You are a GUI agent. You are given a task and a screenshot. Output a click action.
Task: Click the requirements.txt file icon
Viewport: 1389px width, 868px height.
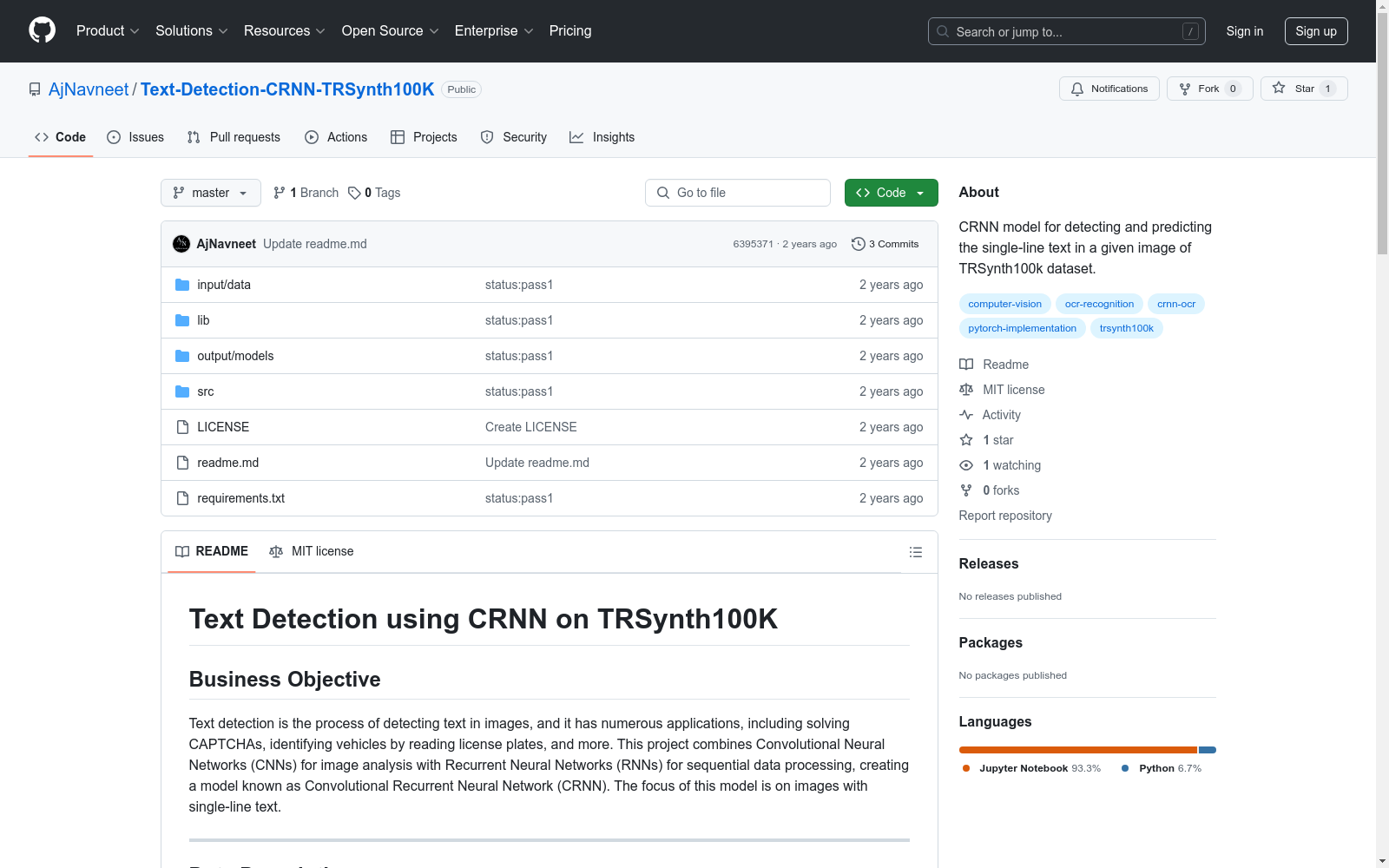point(182,498)
